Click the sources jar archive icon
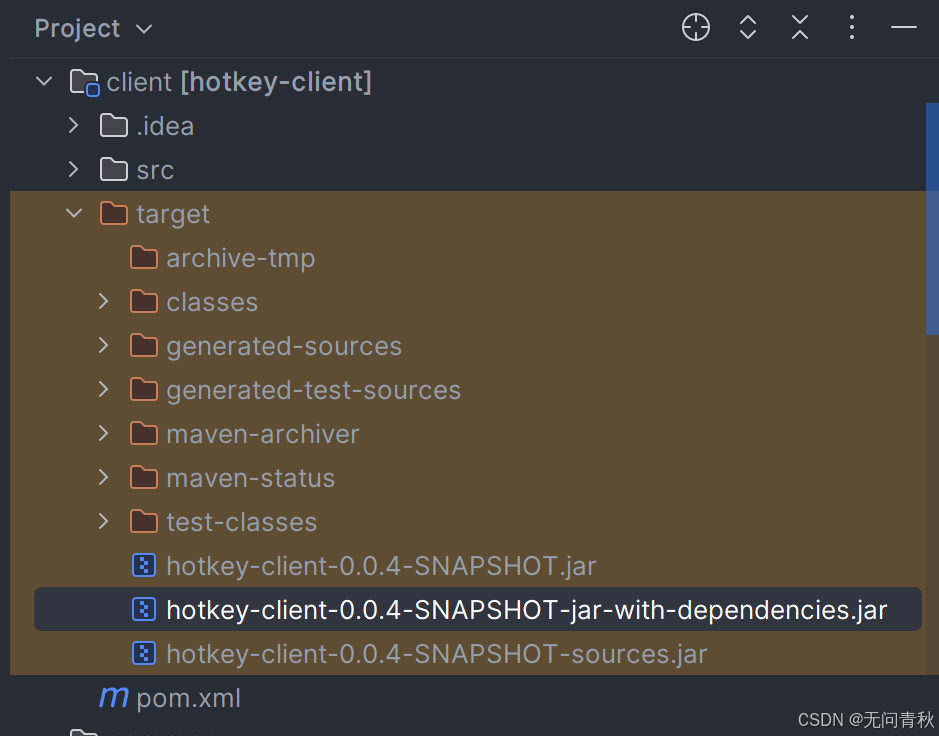 144,654
